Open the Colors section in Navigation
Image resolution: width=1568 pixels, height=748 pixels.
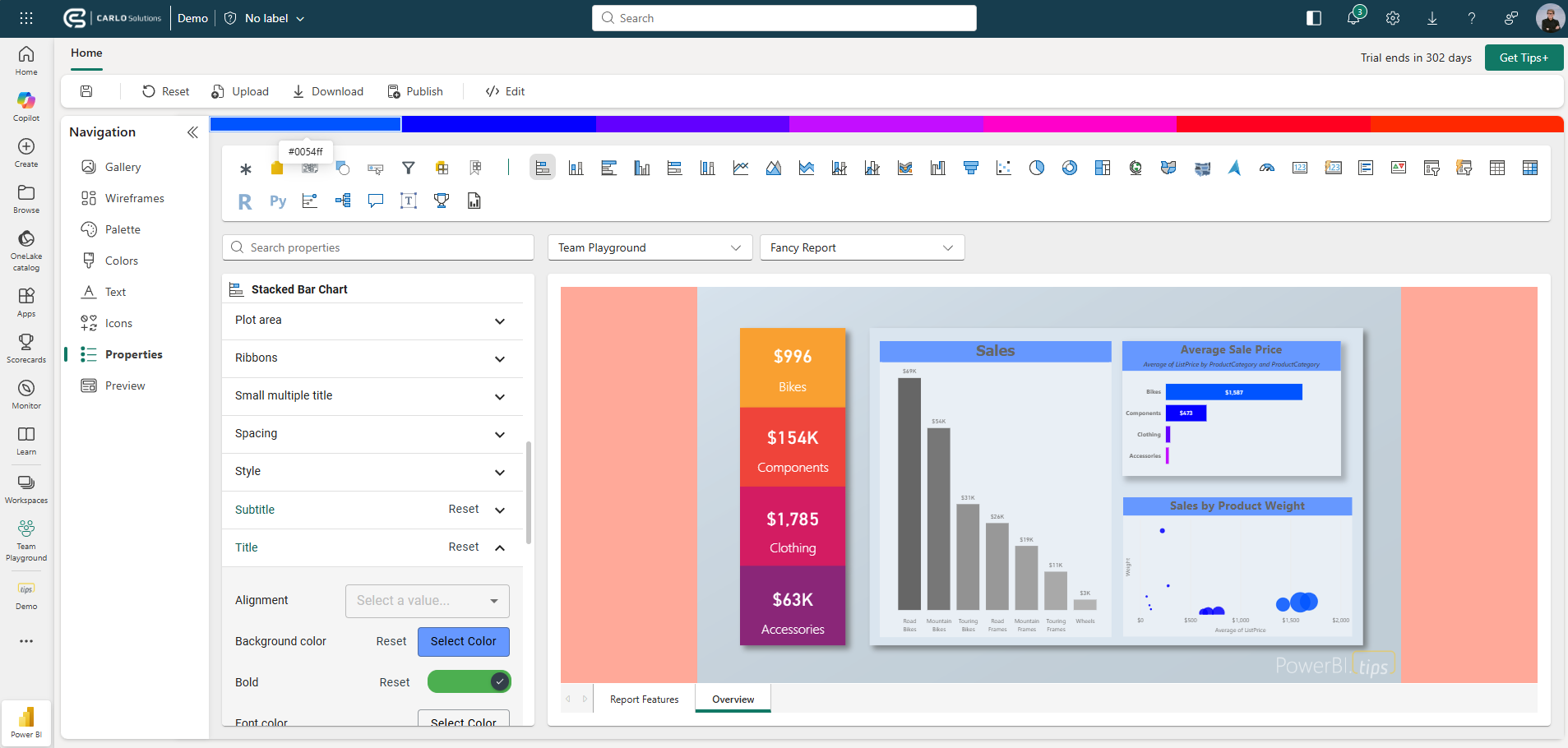pos(120,260)
